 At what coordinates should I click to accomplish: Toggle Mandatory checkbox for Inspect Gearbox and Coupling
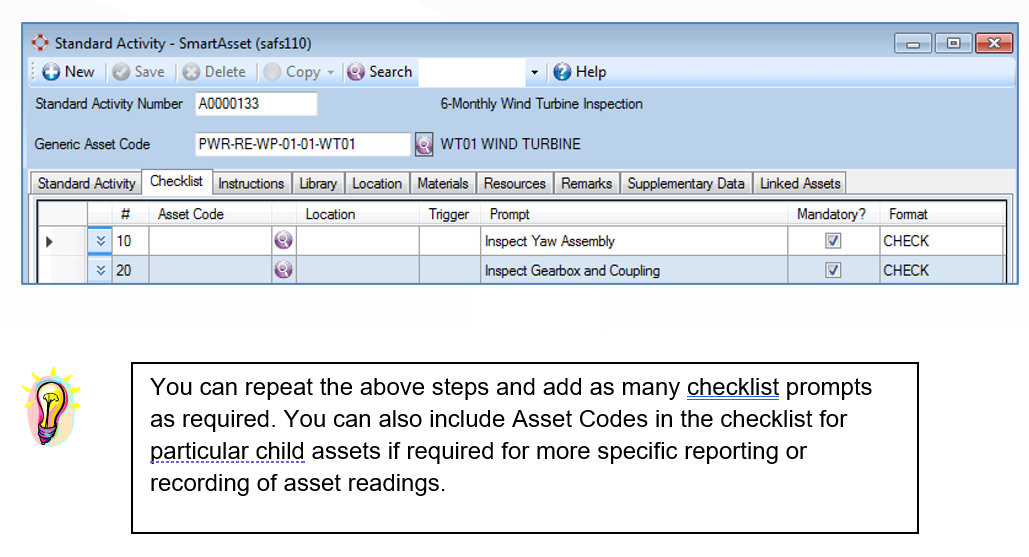(x=833, y=270)
